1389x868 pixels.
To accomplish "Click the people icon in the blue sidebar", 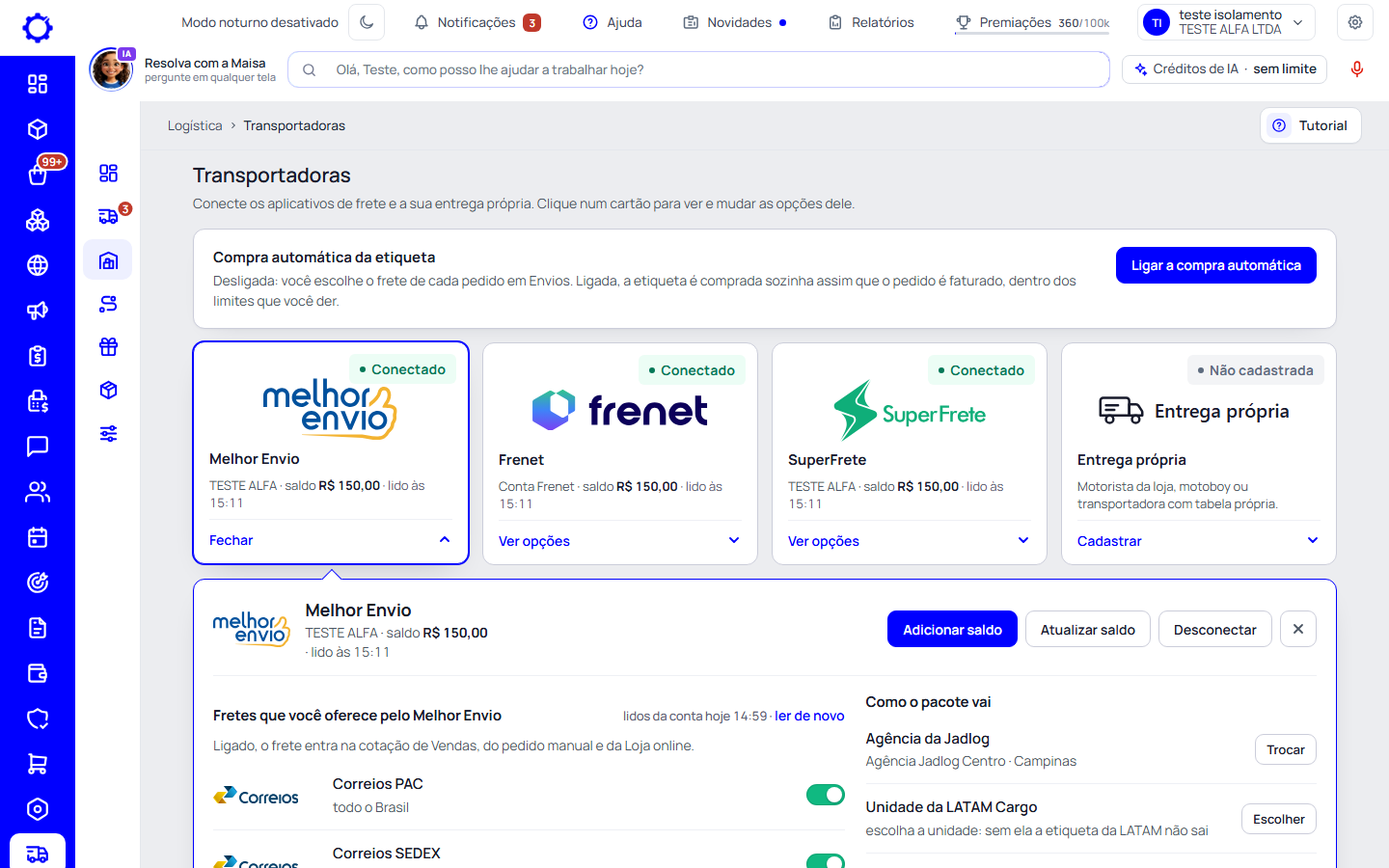I will (38, 492).
